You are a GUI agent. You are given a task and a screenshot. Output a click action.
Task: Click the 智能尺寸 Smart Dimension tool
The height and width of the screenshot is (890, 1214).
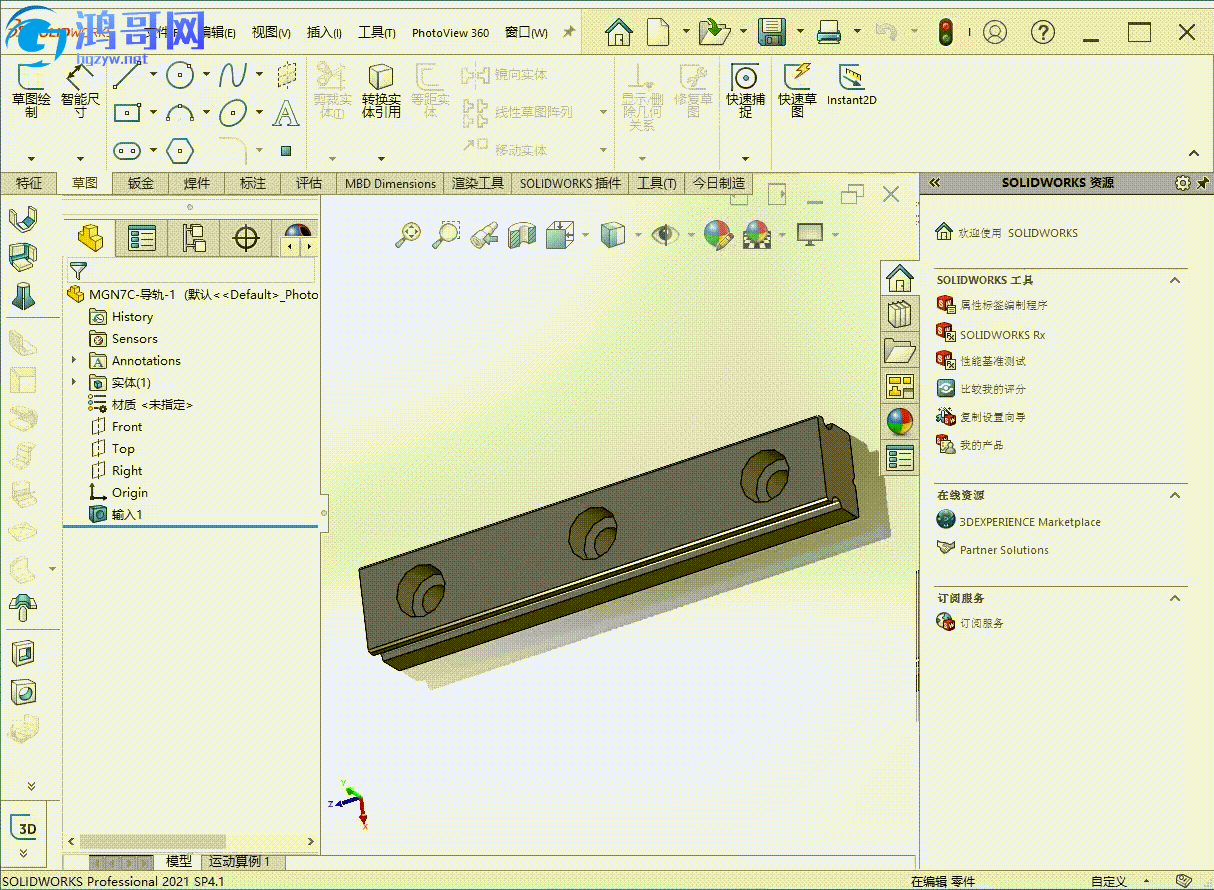[x=81, y=90]
